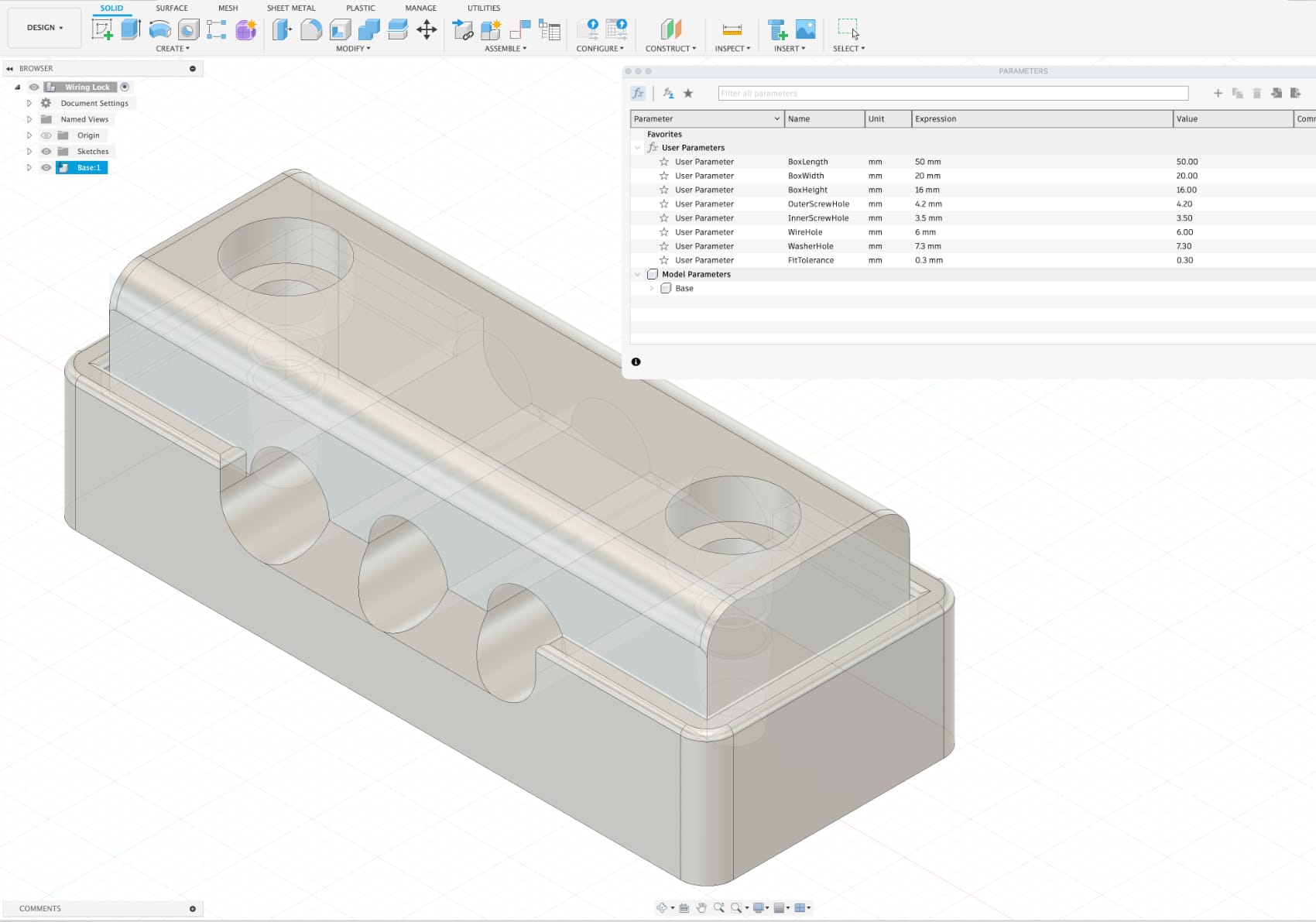Open the DESIGN workspace dropdown
Image resolution: width=1316 pixels, height=922 pixels.
point(45,28)
